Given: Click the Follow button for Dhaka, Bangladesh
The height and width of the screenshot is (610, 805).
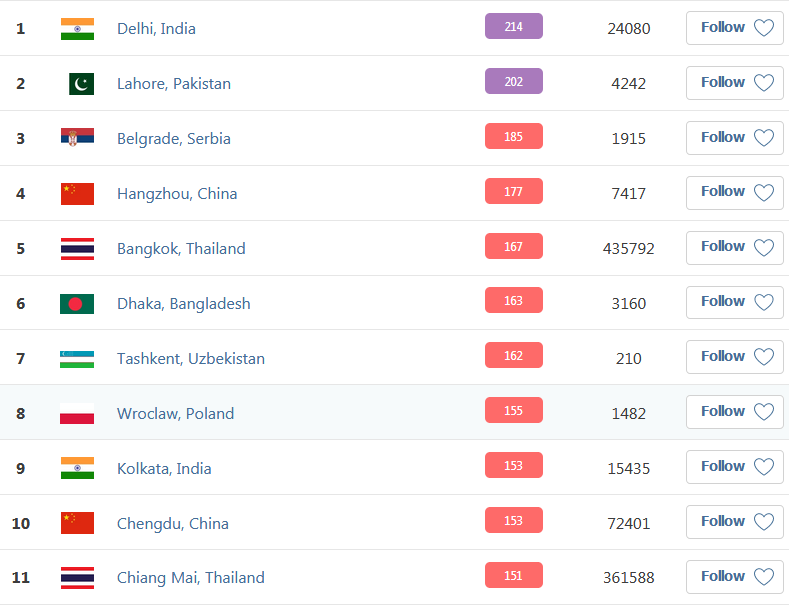Looking at the screenshot, I should coord(734,302).
